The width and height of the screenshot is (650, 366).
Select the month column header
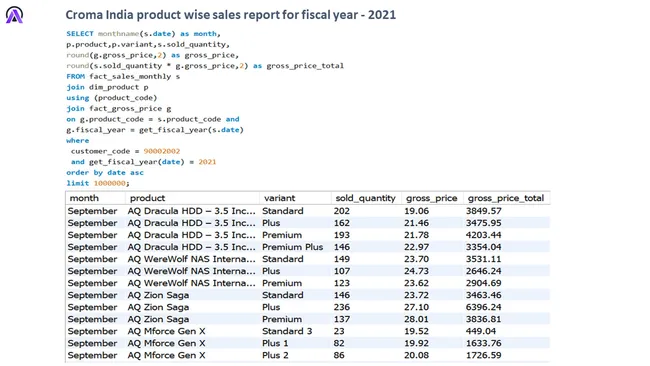pyautogui.click(x=84, y=198)
